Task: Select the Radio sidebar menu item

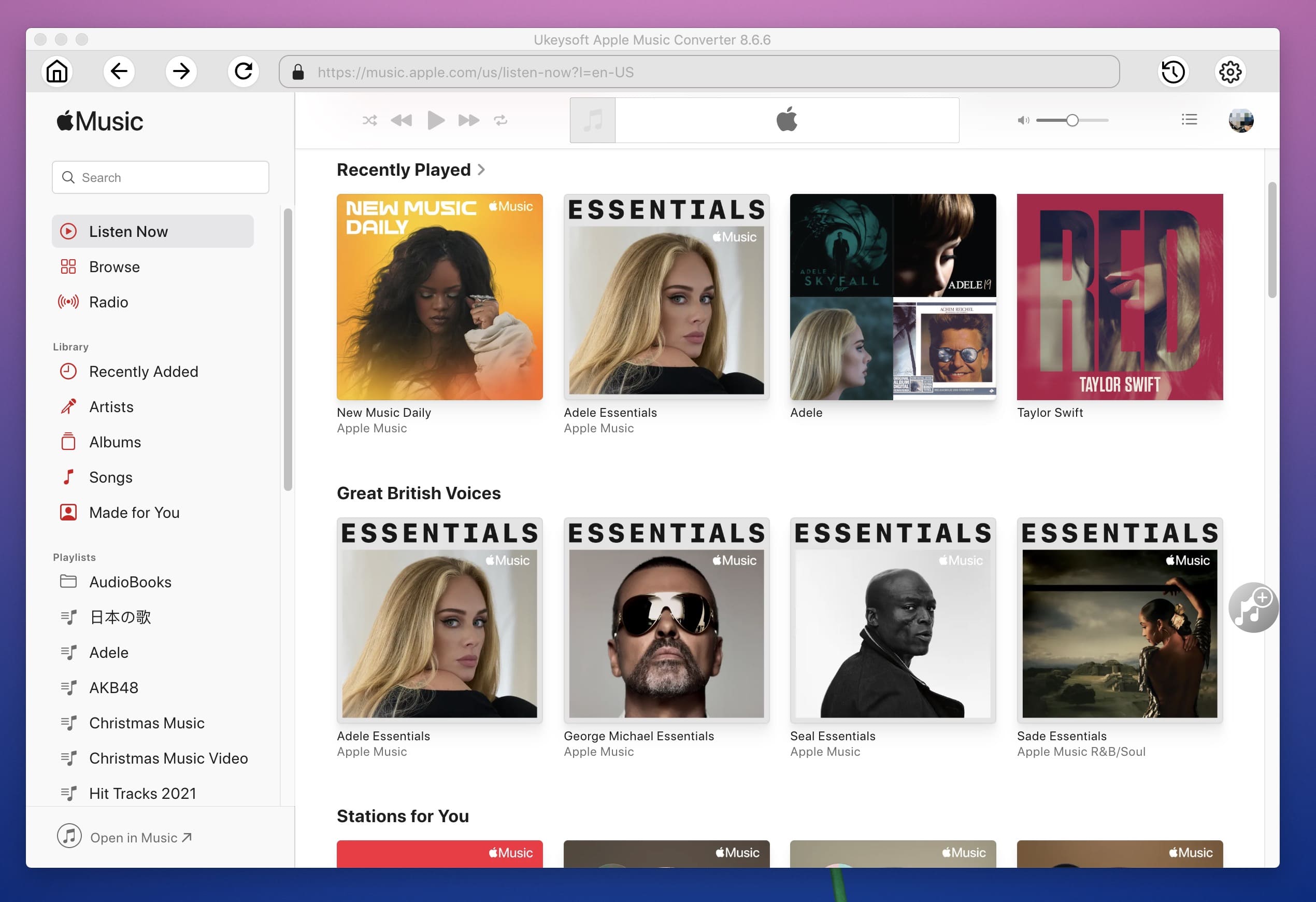Action: pyautogui.click(x=108, y=300)
